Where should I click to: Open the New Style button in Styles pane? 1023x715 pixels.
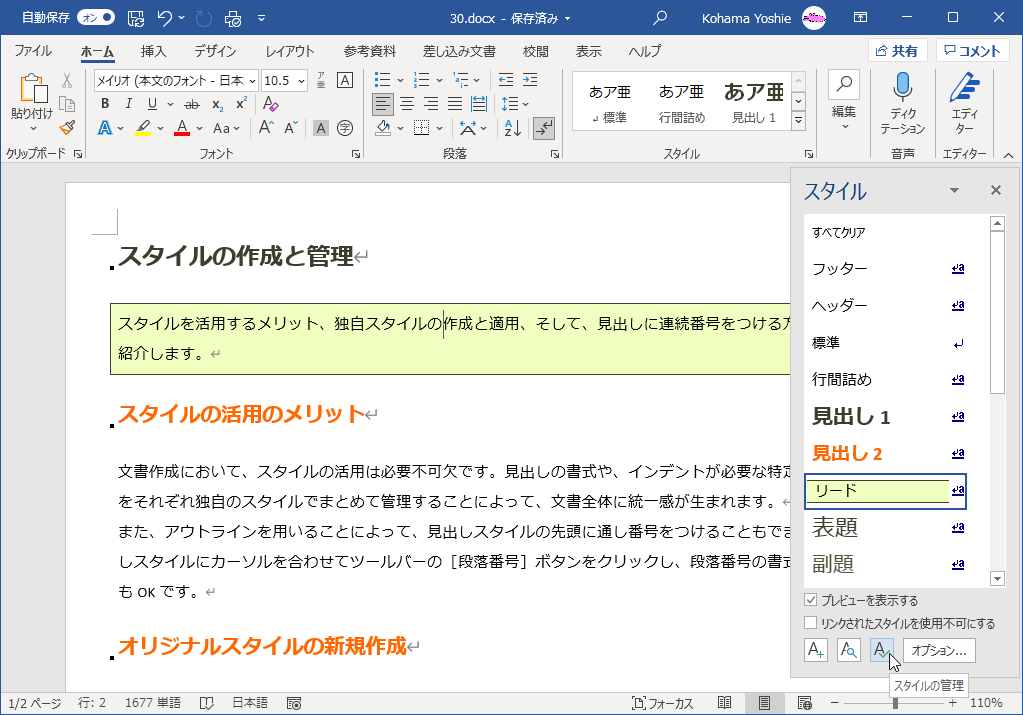pos(816,650)
